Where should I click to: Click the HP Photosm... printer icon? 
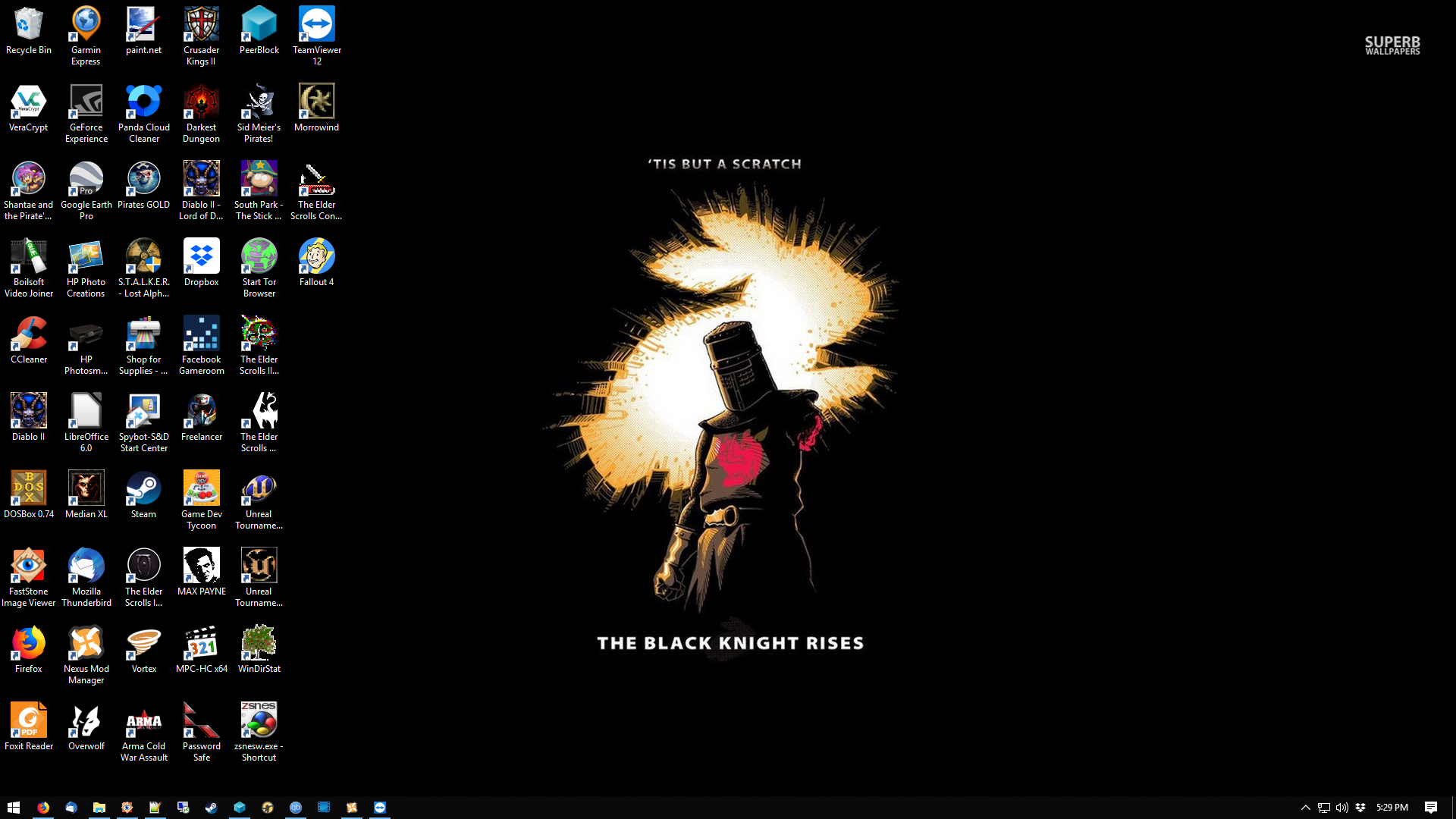86,346
